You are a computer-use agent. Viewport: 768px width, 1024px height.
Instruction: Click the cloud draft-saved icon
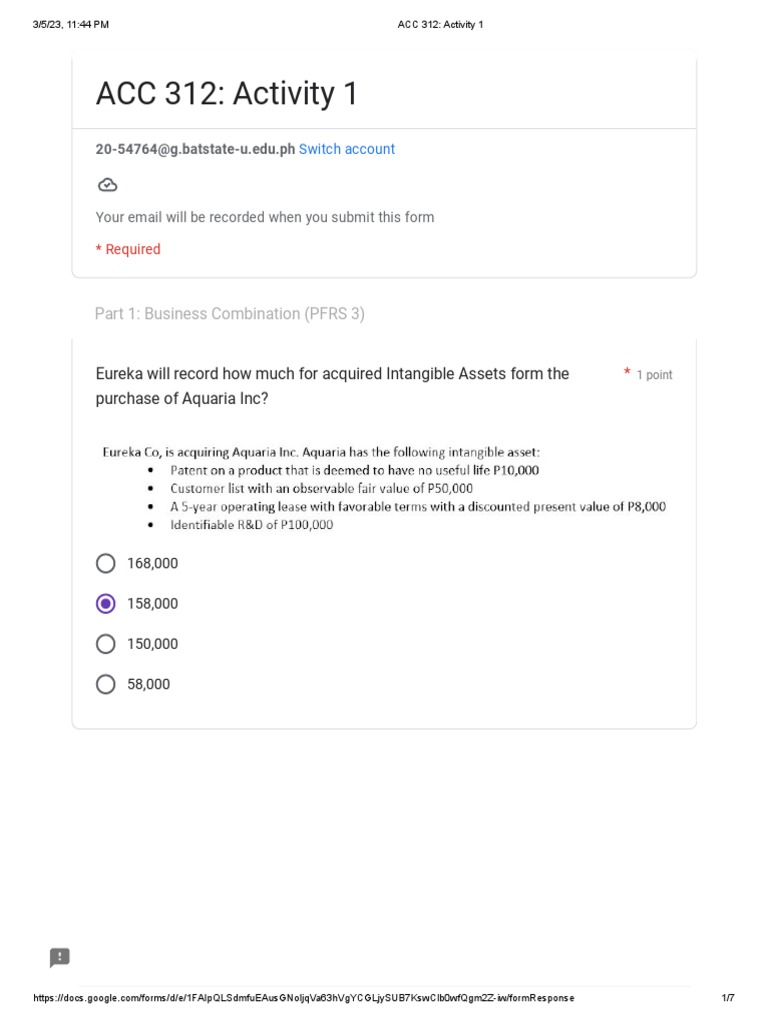(x=107, y=184)
